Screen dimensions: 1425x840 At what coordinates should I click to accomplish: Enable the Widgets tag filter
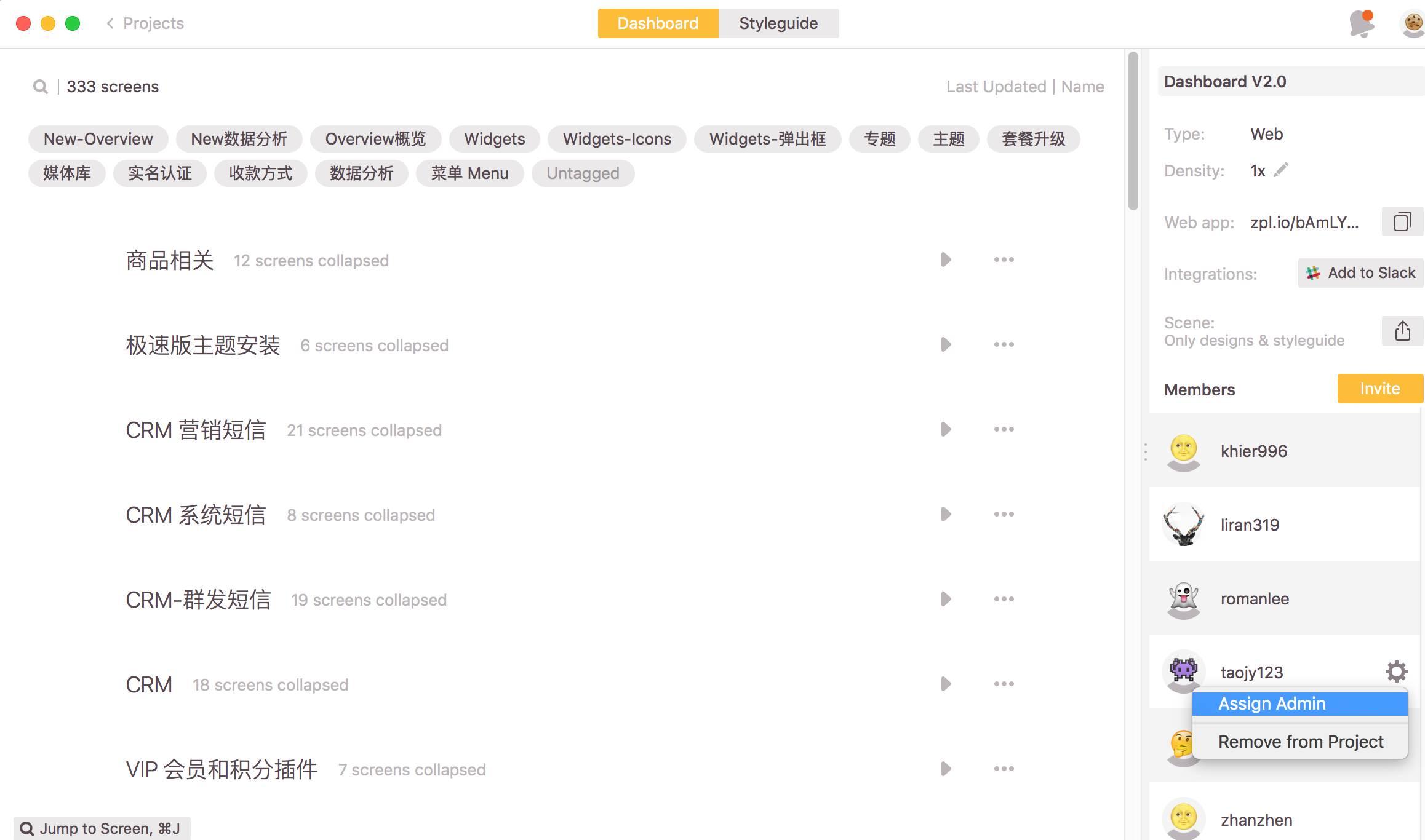tap(493, 138)
